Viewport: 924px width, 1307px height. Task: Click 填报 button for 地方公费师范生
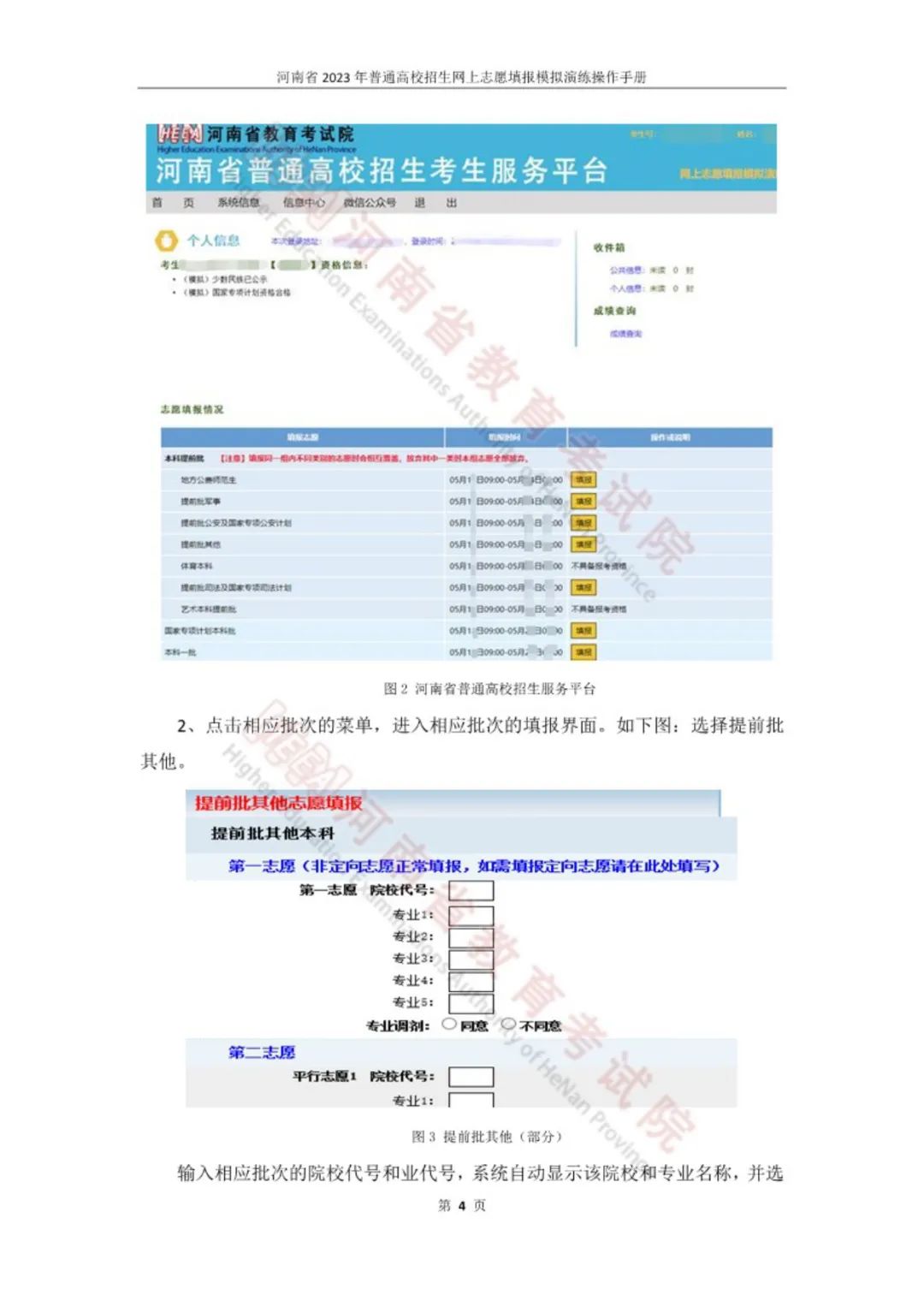[x=583, y=480]
